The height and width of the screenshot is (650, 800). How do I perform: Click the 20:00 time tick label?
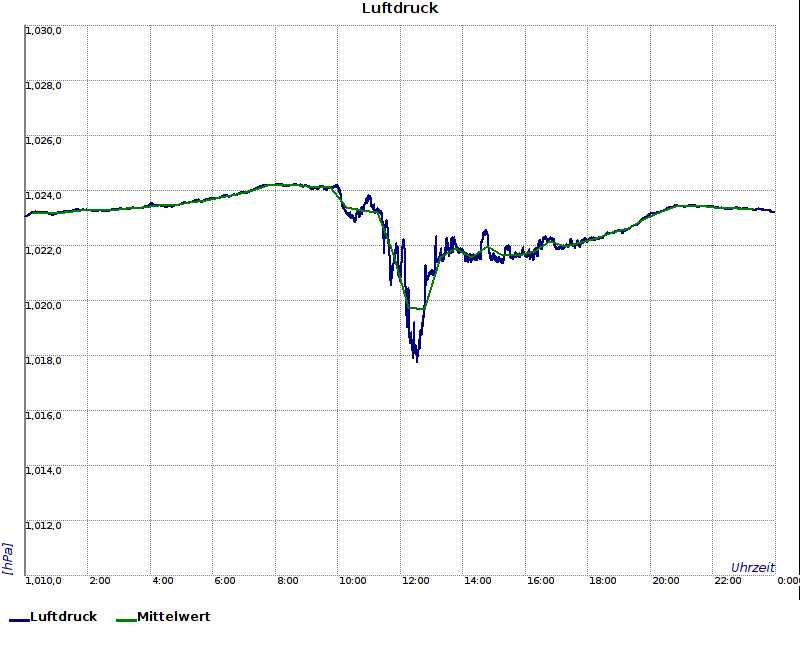(x=666, y=581)
